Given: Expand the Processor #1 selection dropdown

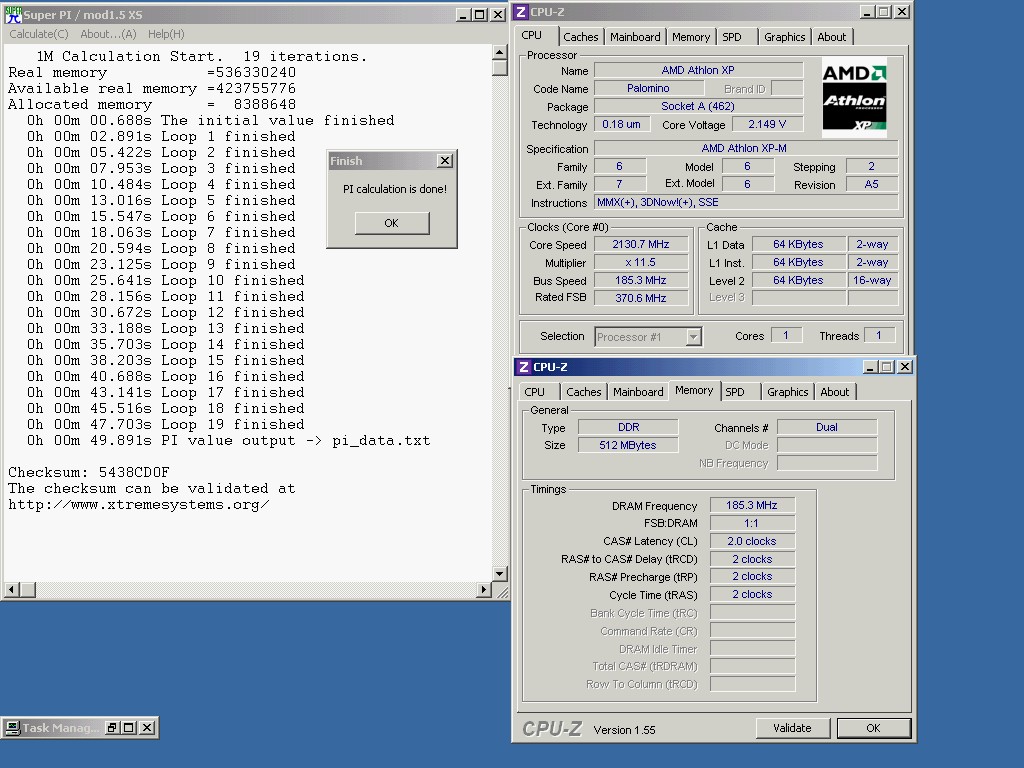Looking at the screenshot, I should pyautogui.click(x=694, y=337).
